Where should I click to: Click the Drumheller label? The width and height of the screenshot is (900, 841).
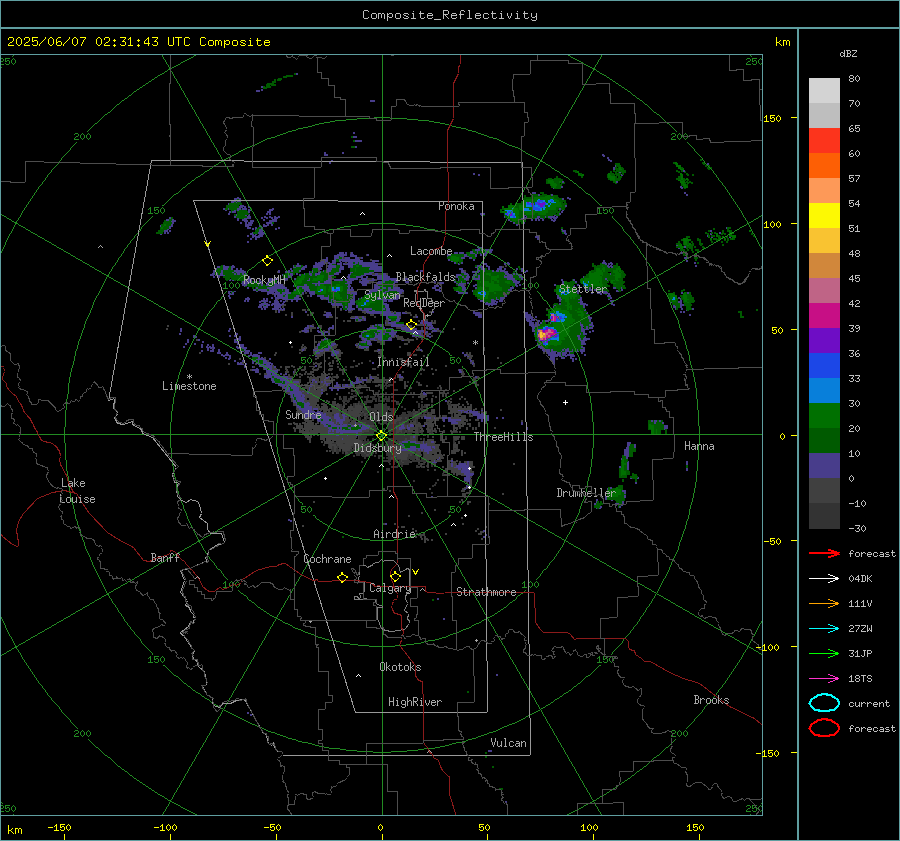click(586, 493)
